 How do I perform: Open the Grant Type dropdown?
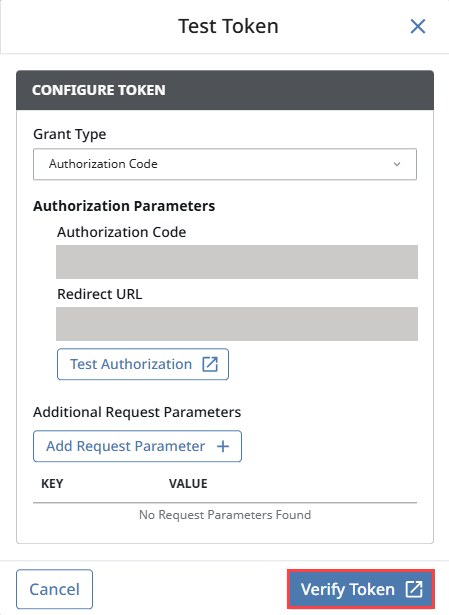(x=225, y=164)
